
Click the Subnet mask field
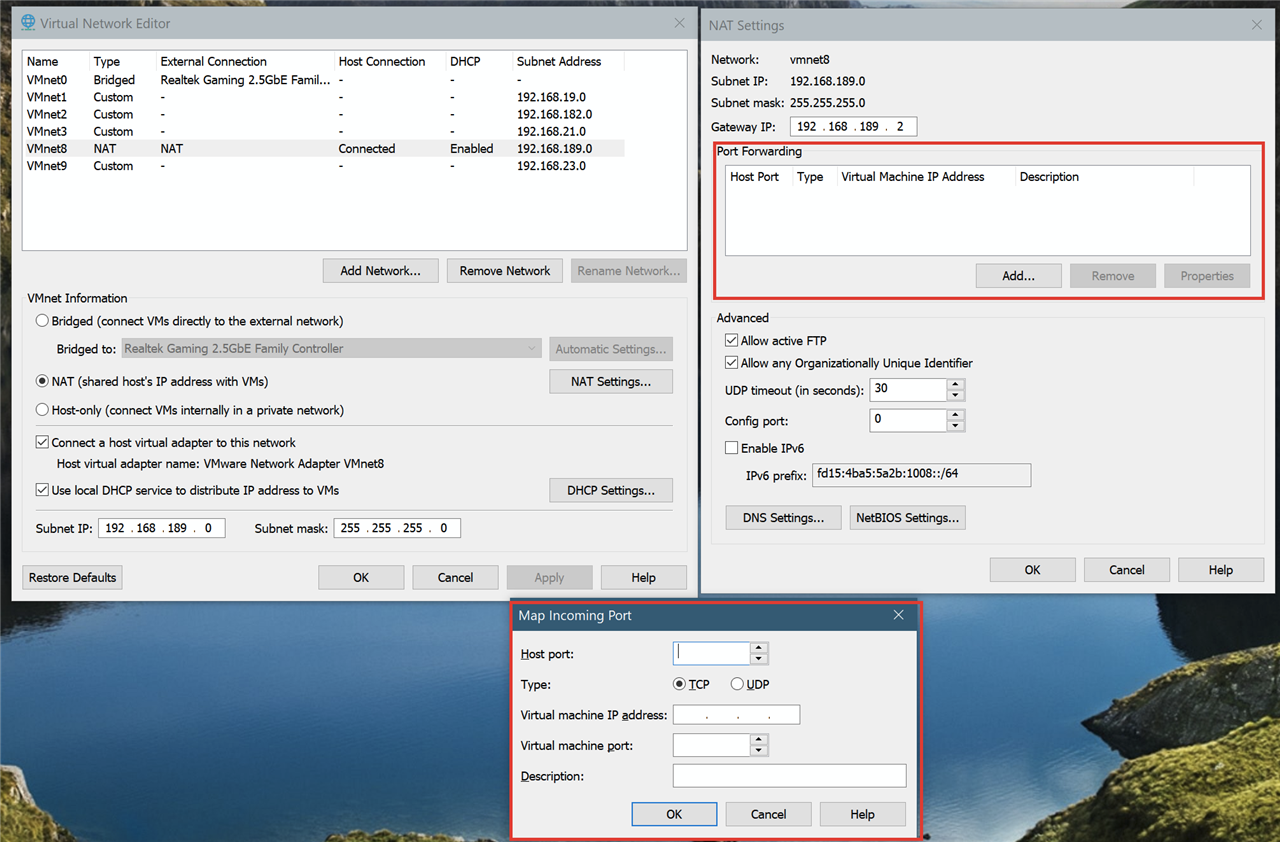click(398, 528)
